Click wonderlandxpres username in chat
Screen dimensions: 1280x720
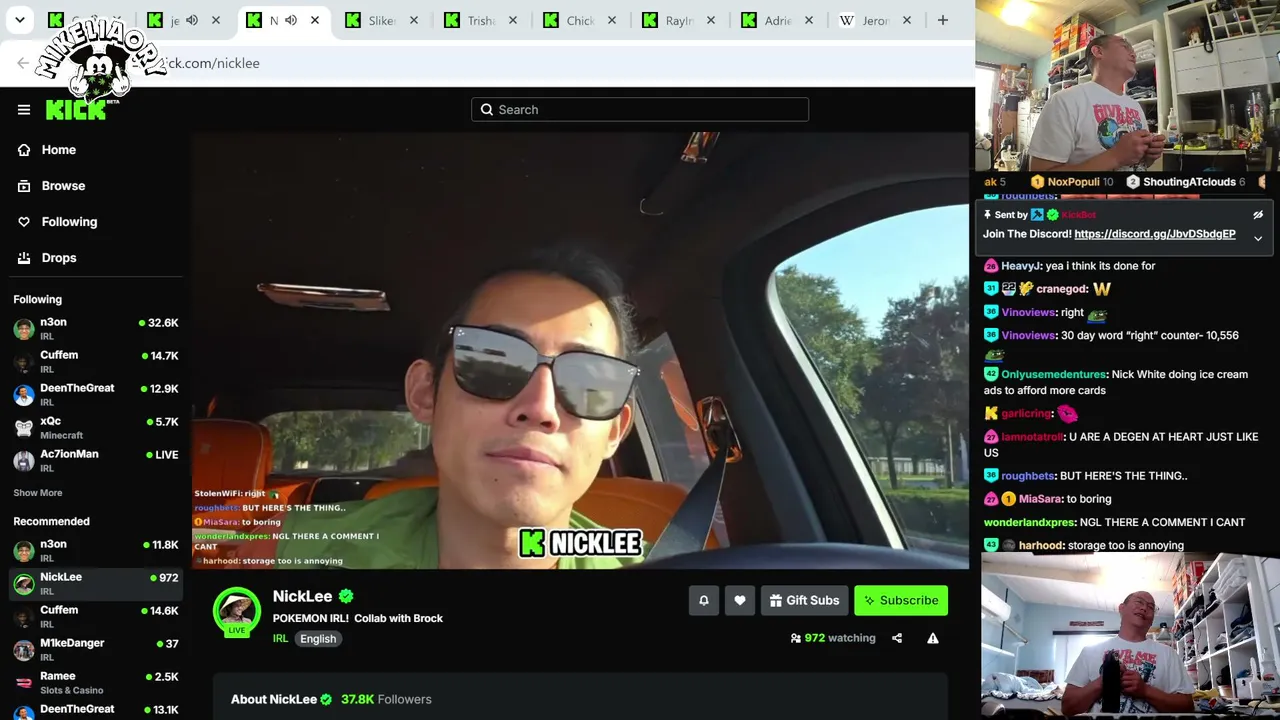coord(1029,522)
